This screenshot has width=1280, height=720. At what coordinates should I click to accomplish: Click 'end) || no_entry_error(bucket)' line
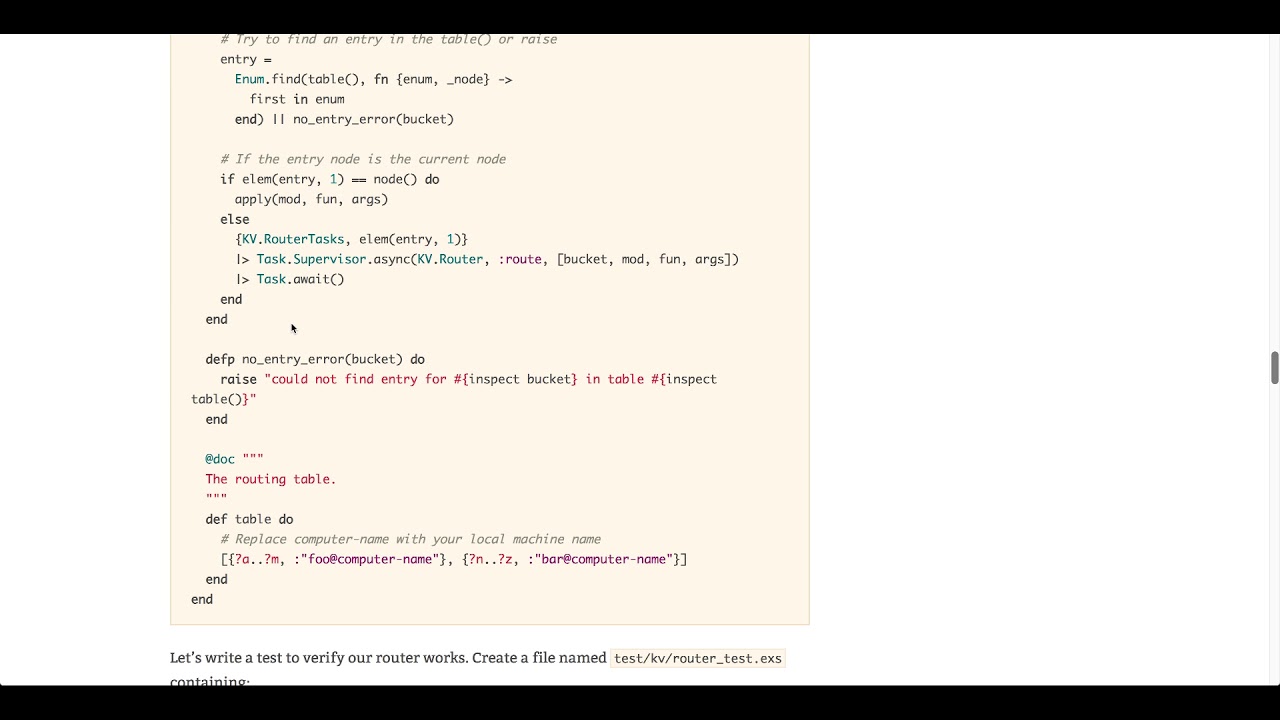(x=344, y=119)
